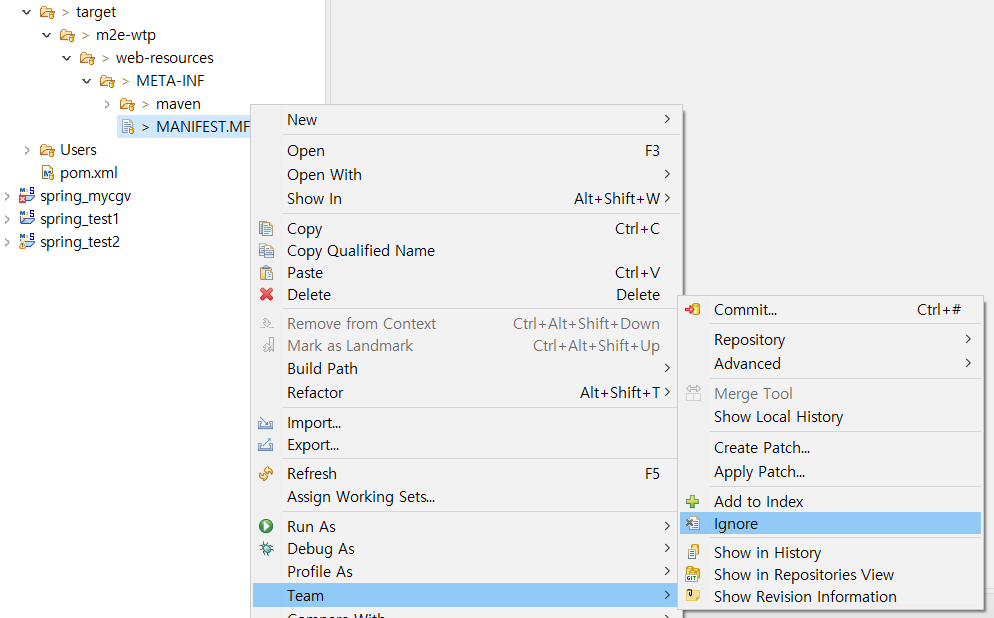Select the Run As green play icon
Image resolution: width=994 pixels, height=618 pixels.
[x=267, y=526]
